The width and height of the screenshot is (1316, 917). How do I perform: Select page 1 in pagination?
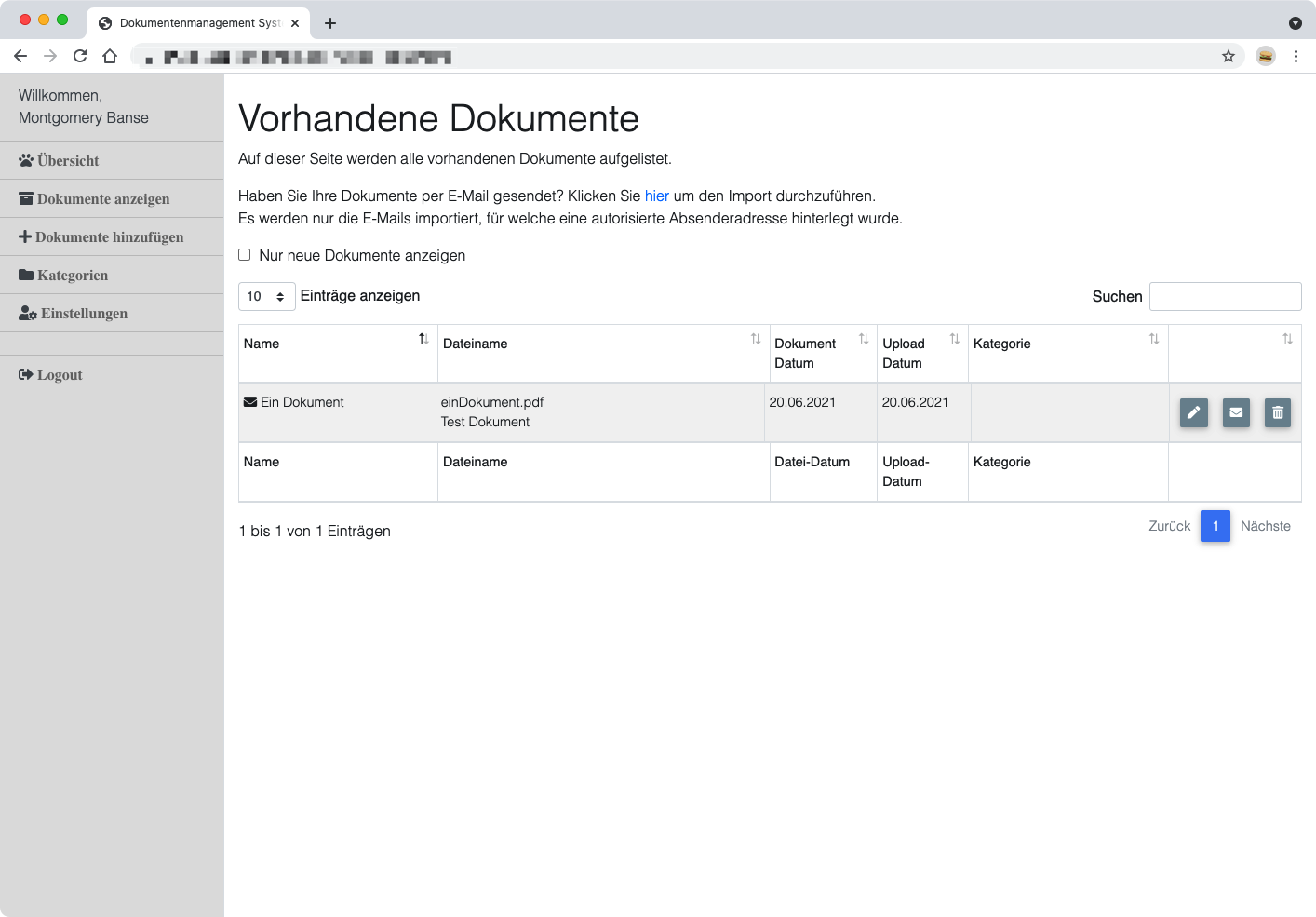tap(1215, 526)
